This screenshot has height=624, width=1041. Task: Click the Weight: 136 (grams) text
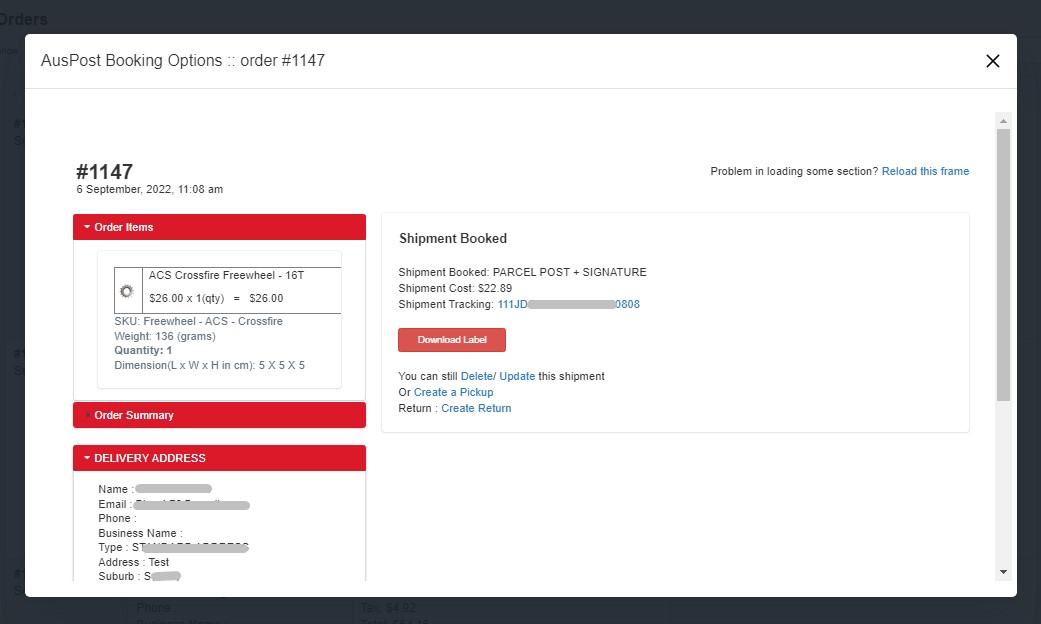coord(165,337)
